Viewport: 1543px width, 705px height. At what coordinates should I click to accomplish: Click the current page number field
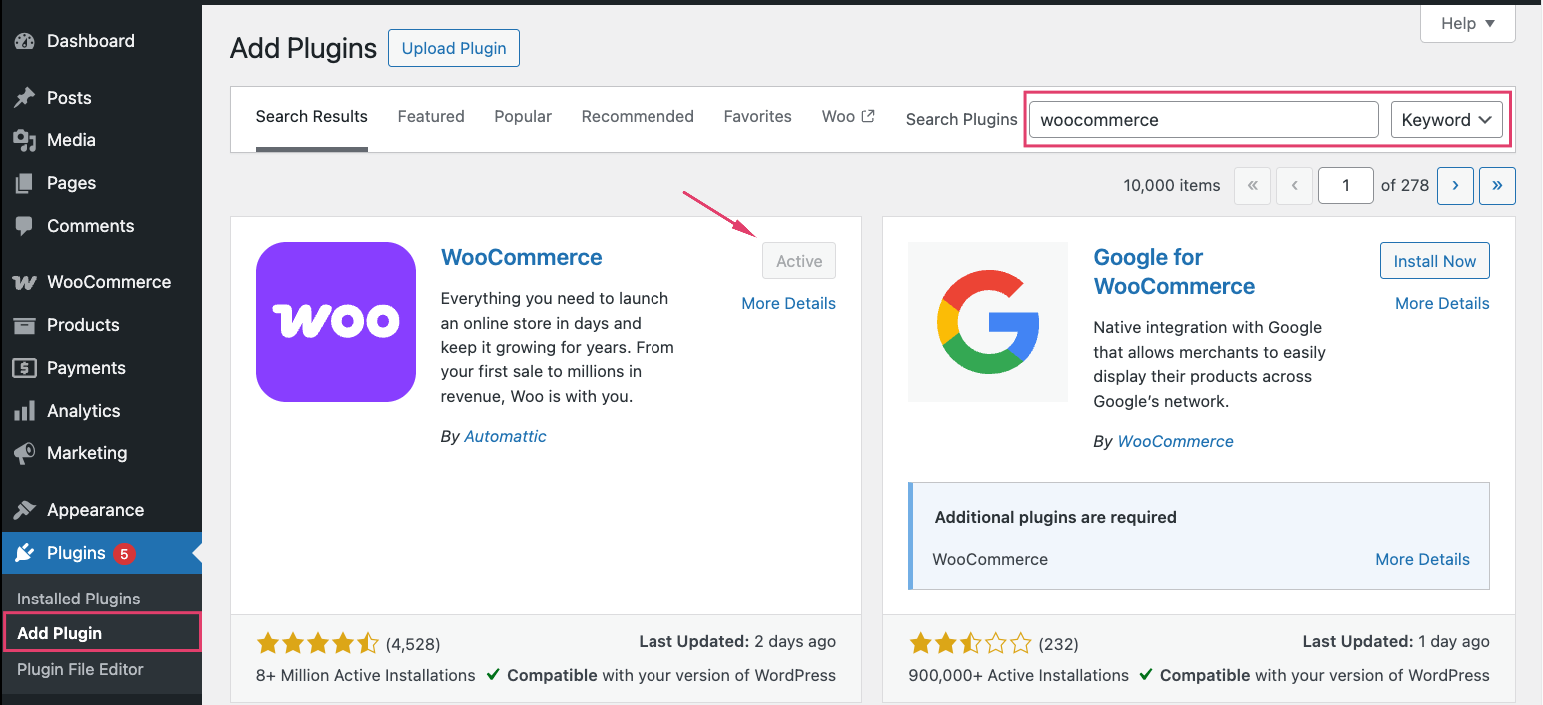[x=1346, y=185]
